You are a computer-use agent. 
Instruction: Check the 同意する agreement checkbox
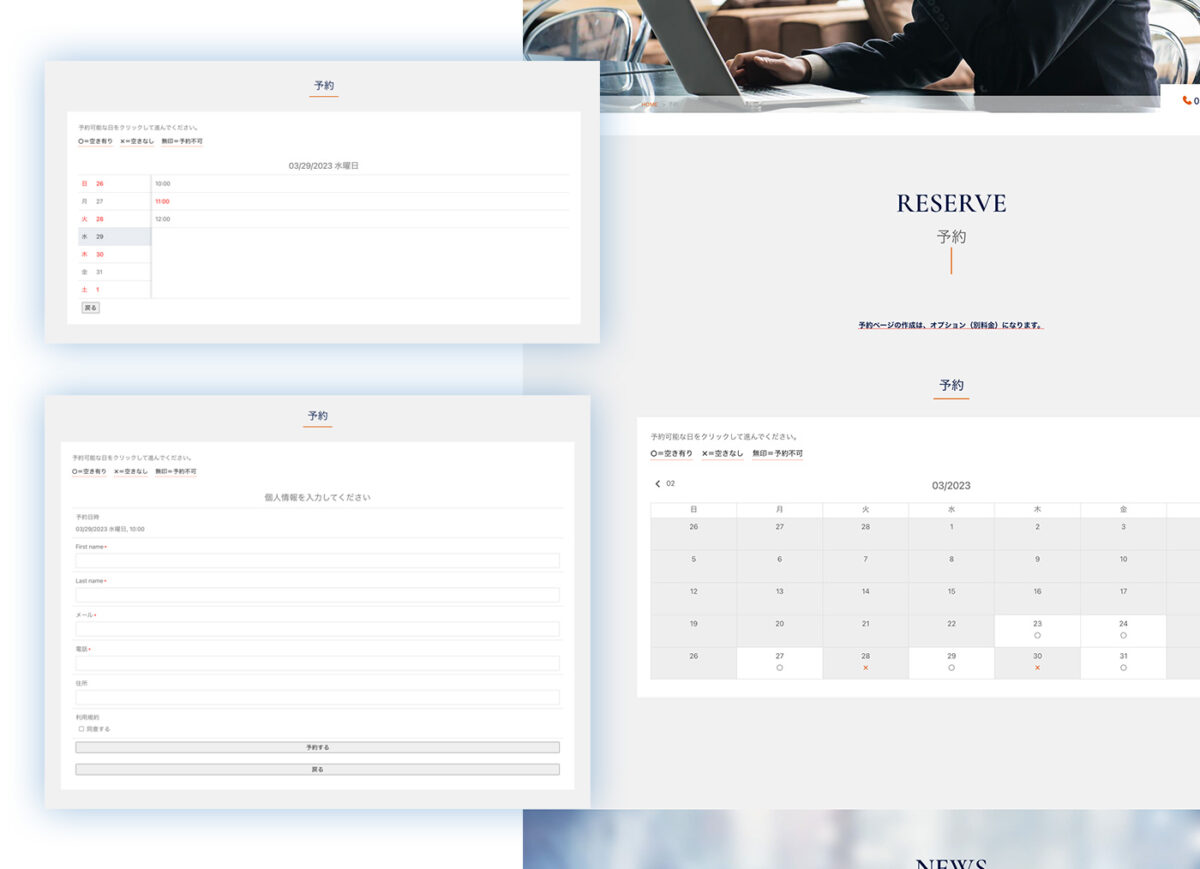point(81,729)
